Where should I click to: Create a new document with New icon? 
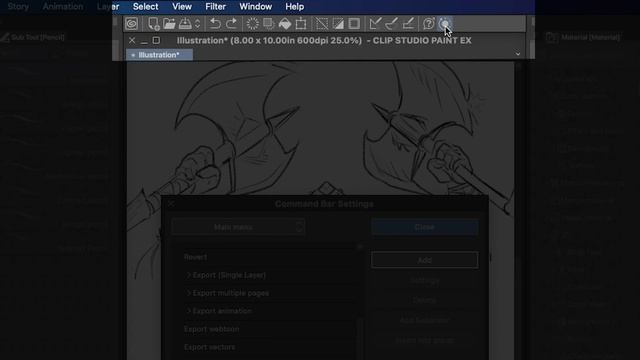(153, 24)
